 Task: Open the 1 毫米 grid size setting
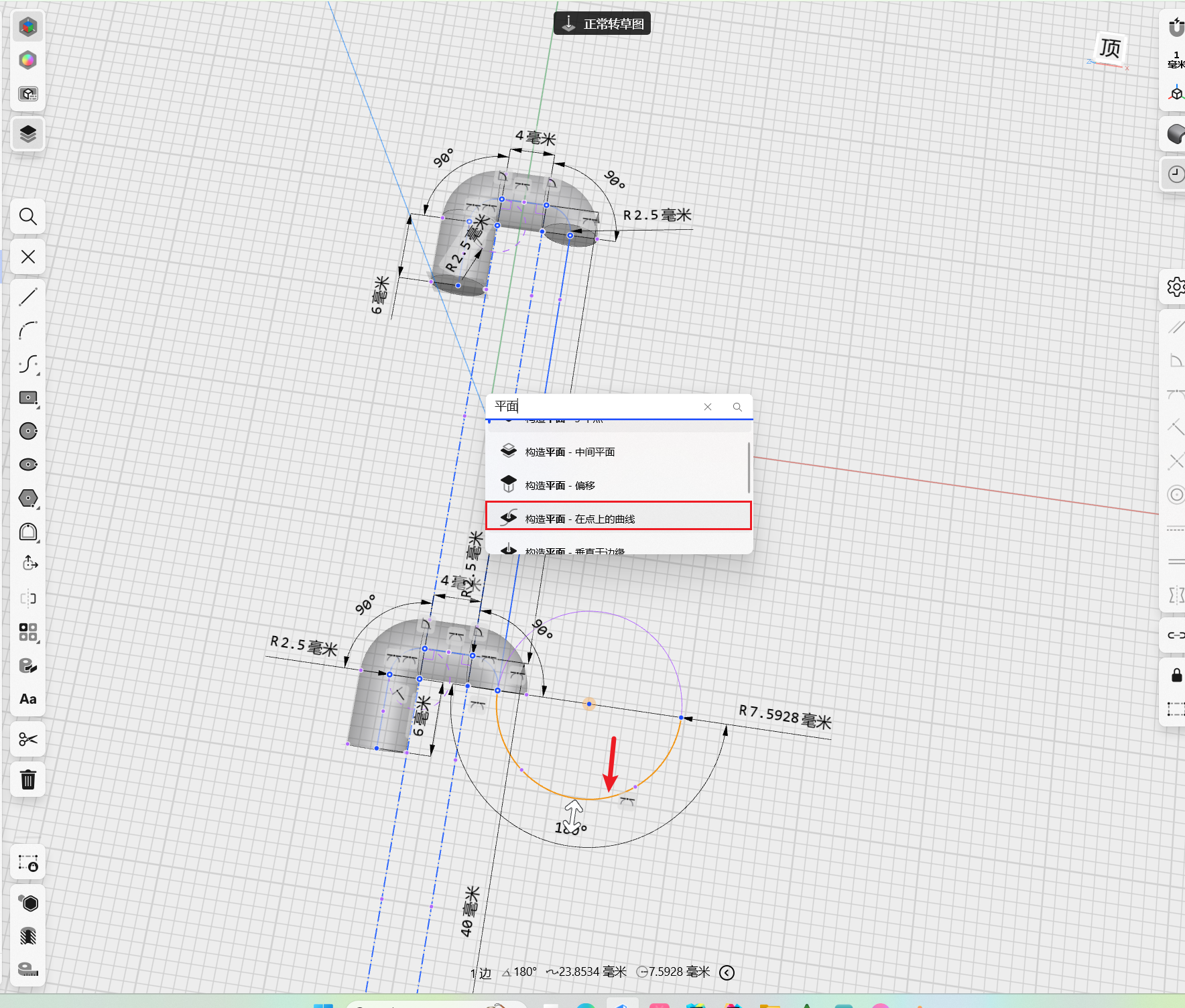point(1176,60)
